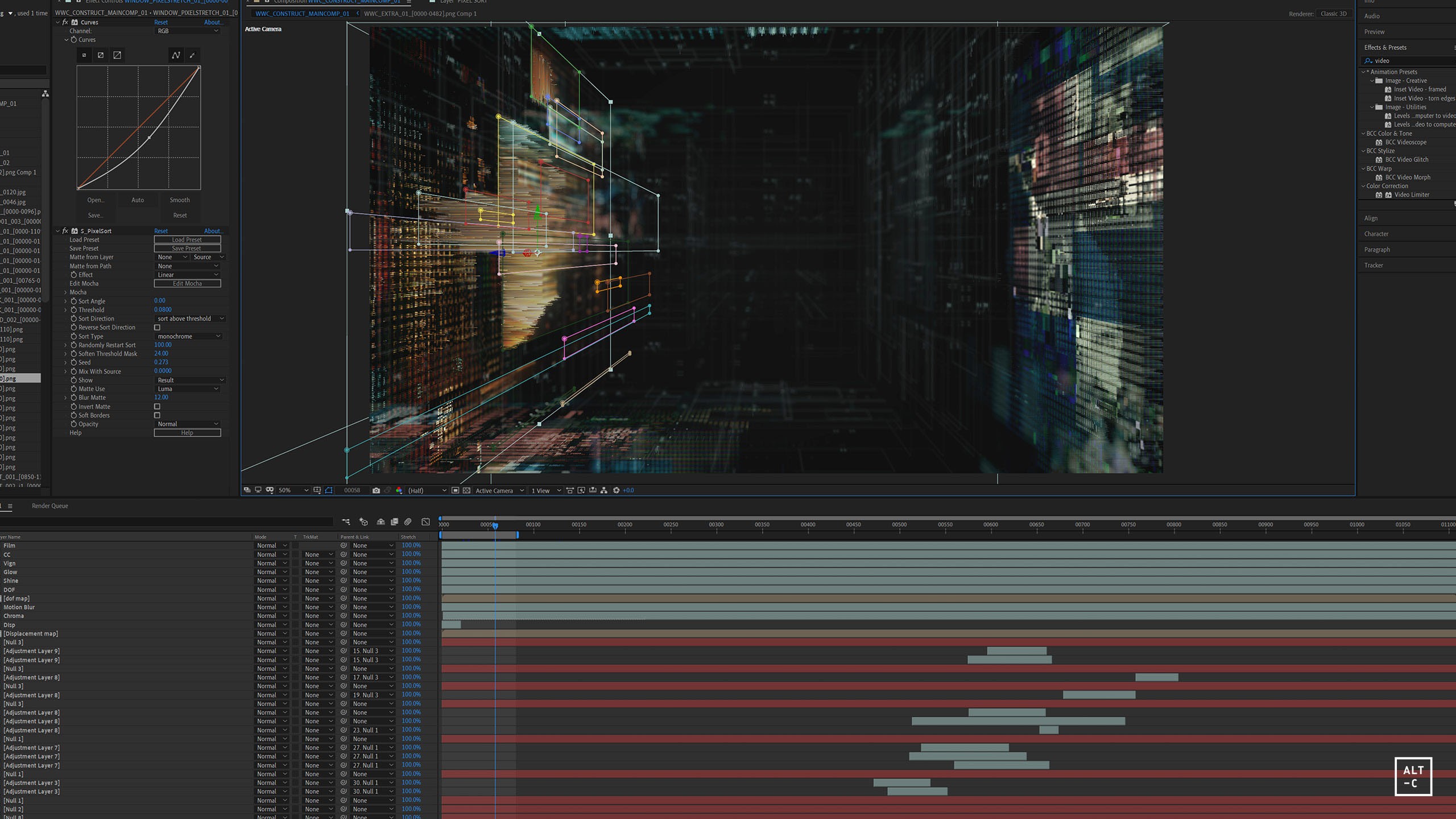Viewport: 1456px width, 819px height.
Task: Select the curve point edit tool in Curves
Action: pyautogui.click(x=176, y=55)
